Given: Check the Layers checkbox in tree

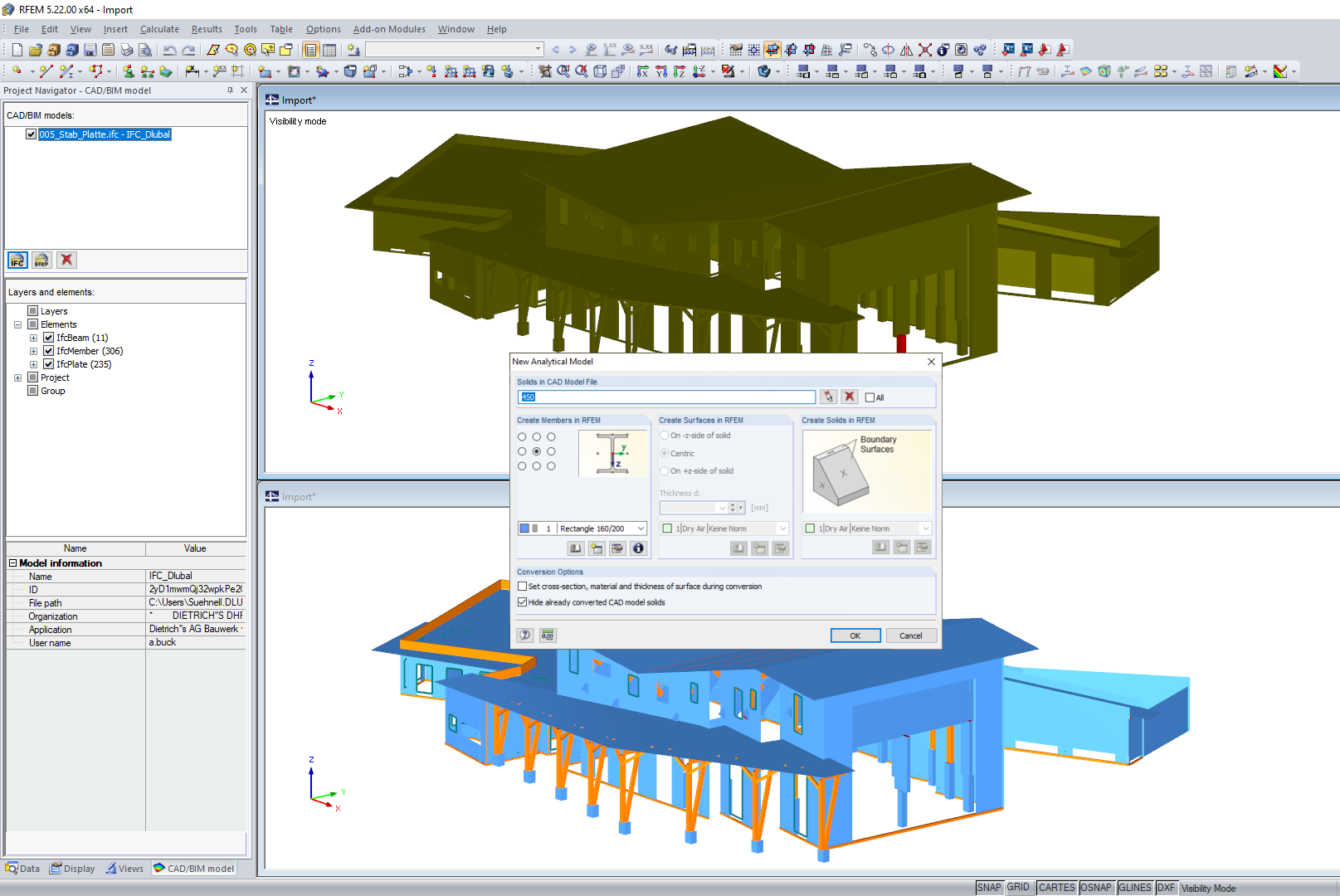Looking at the screenshot, I should pyautogui.click(x=33, y=311).
